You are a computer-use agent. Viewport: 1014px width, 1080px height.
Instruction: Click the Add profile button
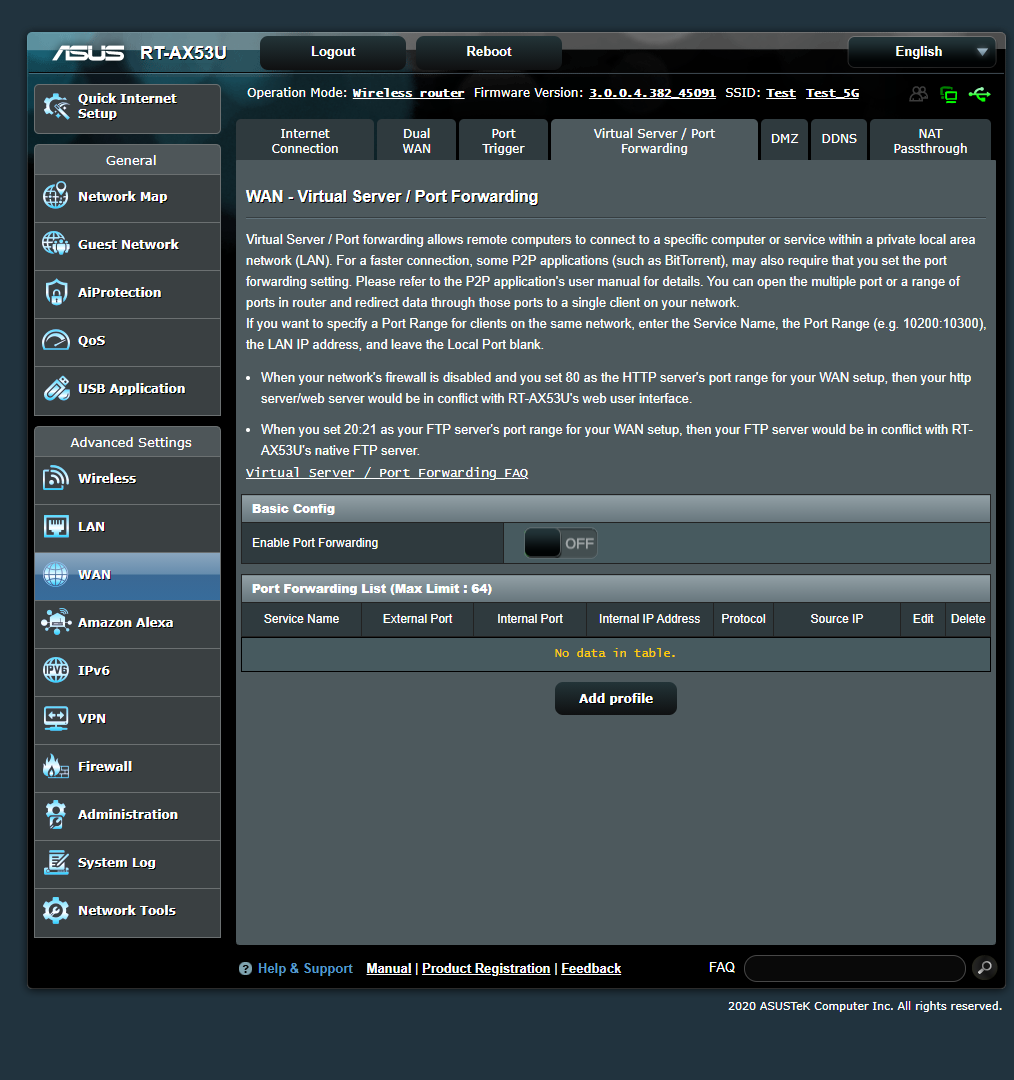pyautogui.click(x=616, y=698)
